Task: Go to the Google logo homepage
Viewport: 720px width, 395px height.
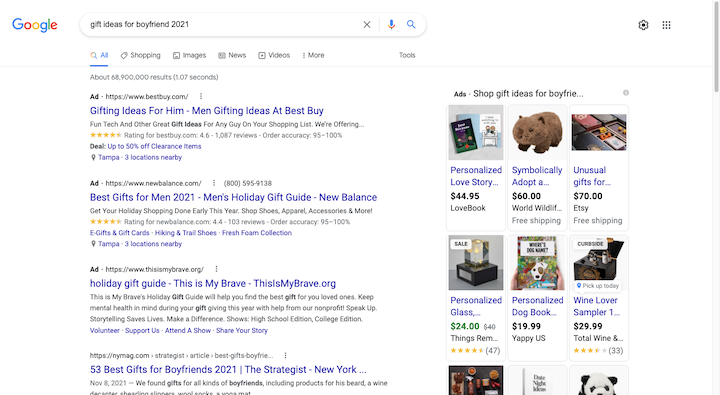Action: tap(35, 25)
